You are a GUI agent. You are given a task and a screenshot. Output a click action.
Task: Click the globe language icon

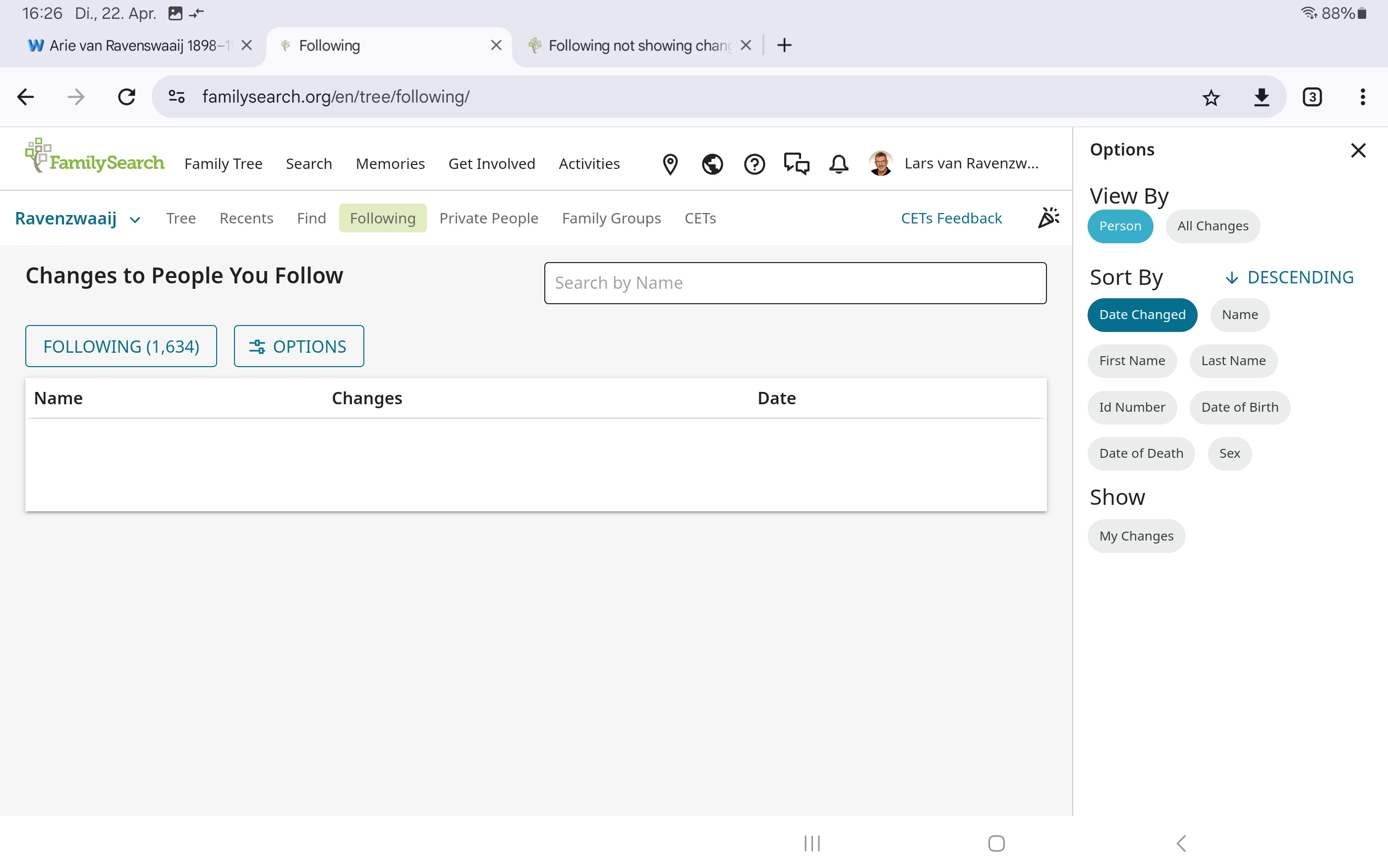click(712, 164)
